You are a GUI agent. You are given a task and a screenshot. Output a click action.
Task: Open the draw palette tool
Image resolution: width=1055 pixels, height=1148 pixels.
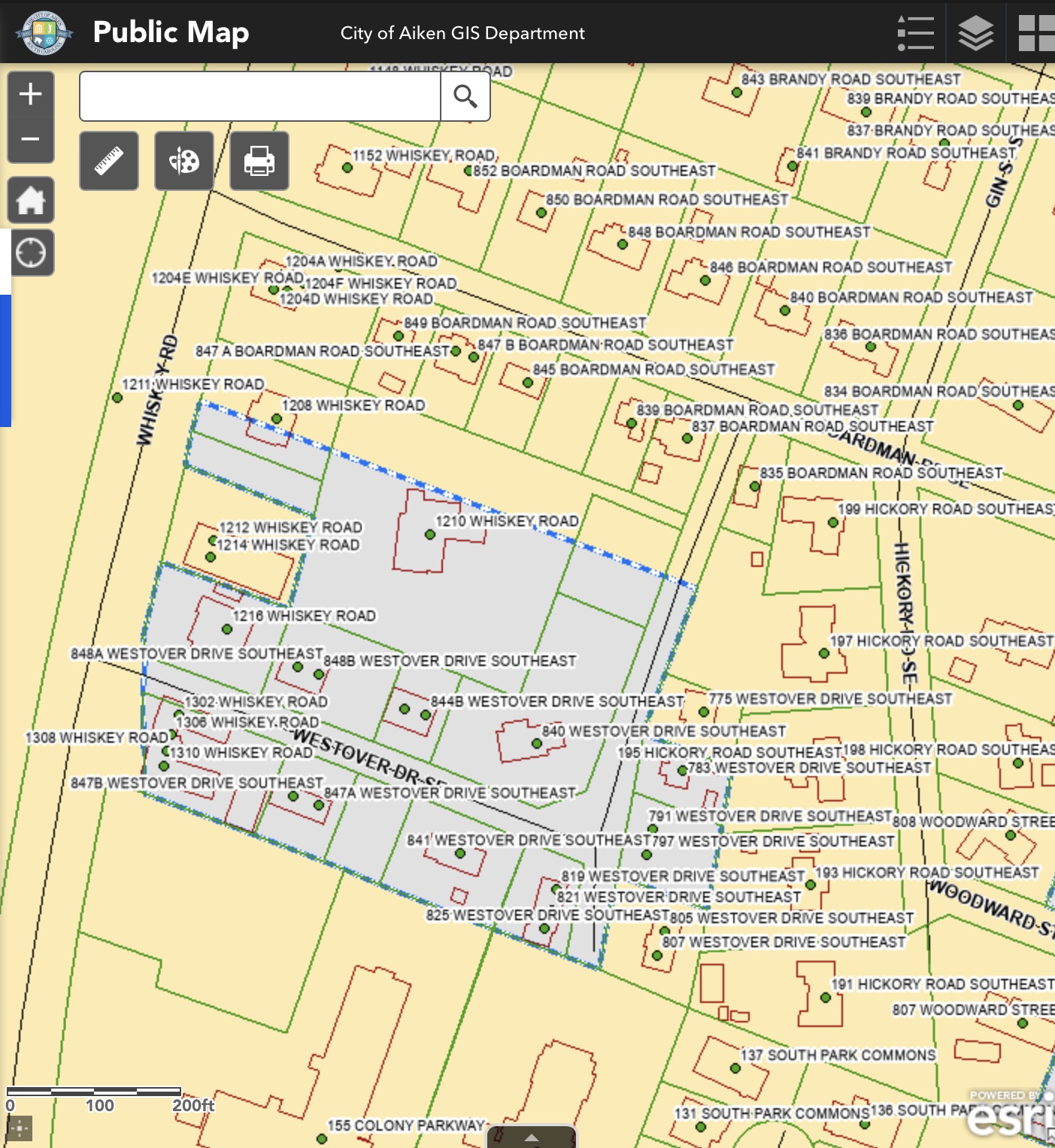[x=184, y=161]
